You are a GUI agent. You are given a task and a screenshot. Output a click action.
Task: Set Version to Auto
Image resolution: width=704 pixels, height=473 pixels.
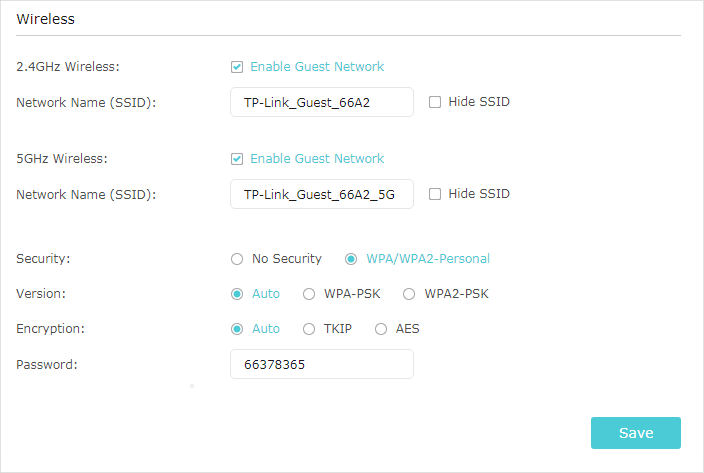pyautogui.click(x=237, y=294)
